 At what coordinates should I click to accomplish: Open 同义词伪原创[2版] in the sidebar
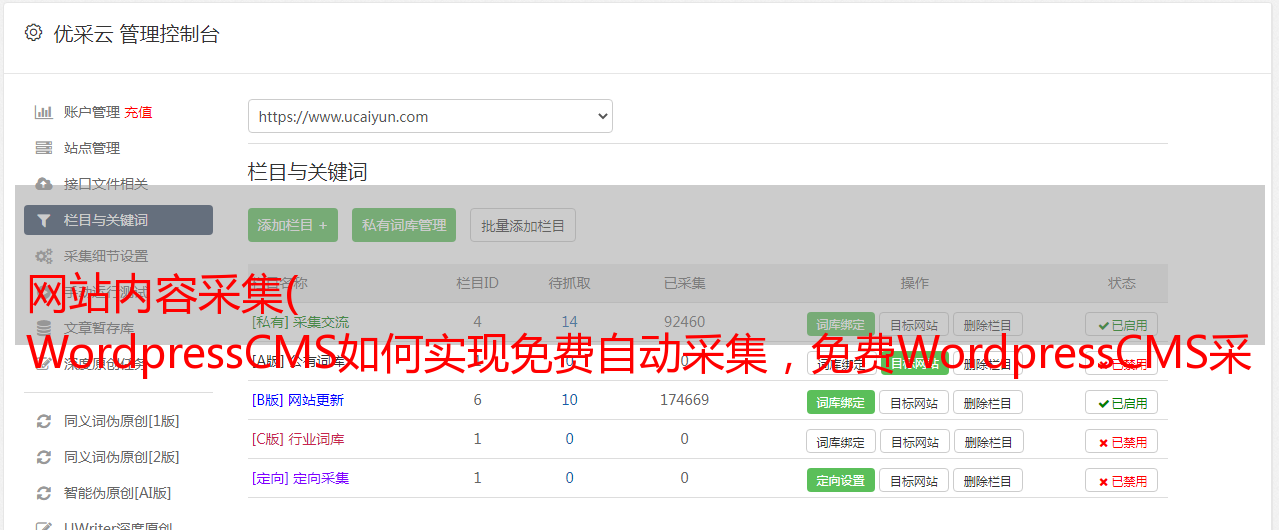[122, 457]
